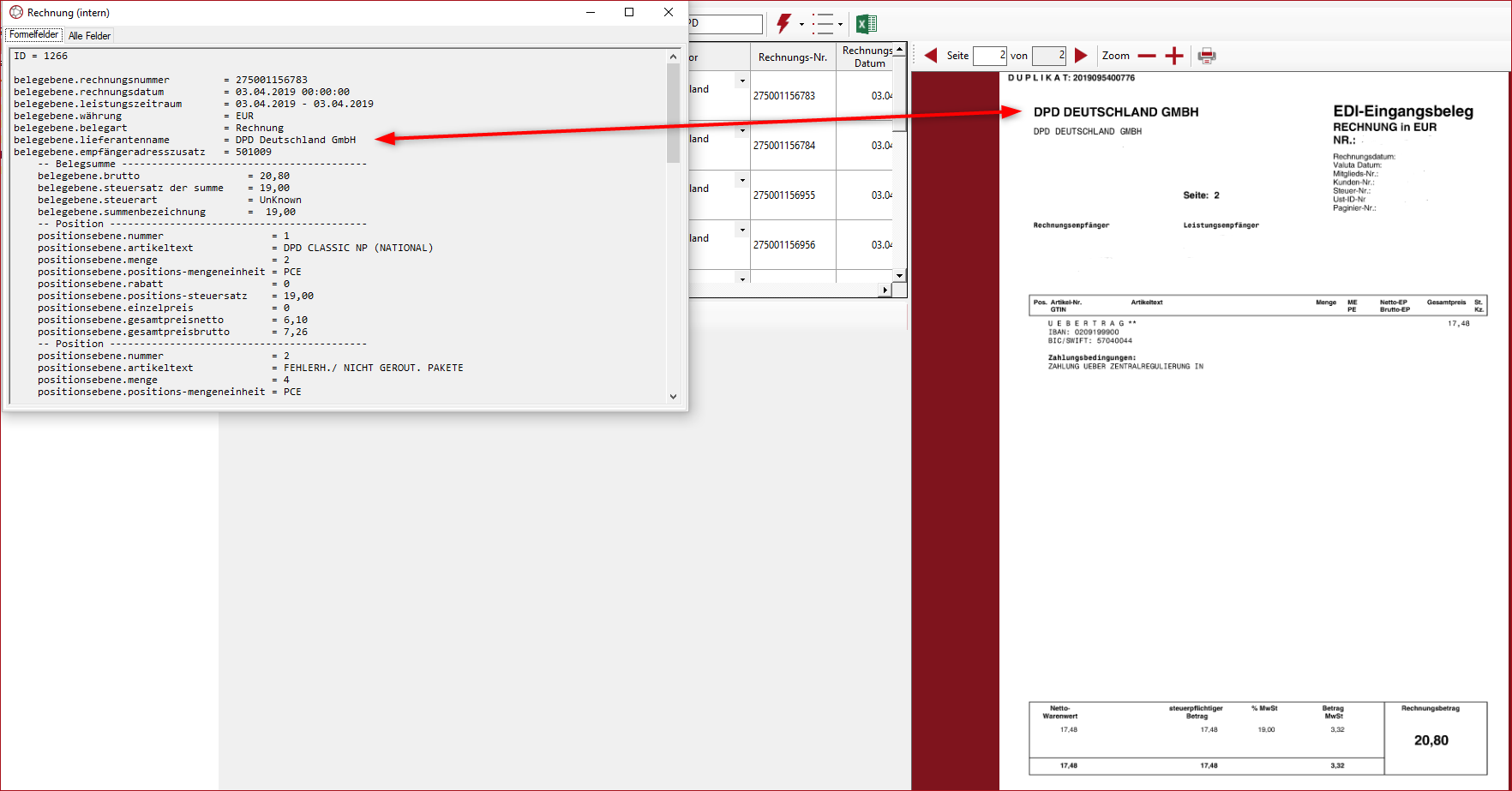
Task: Export the table with the Excel icon
Action: [x=867, y=24]
